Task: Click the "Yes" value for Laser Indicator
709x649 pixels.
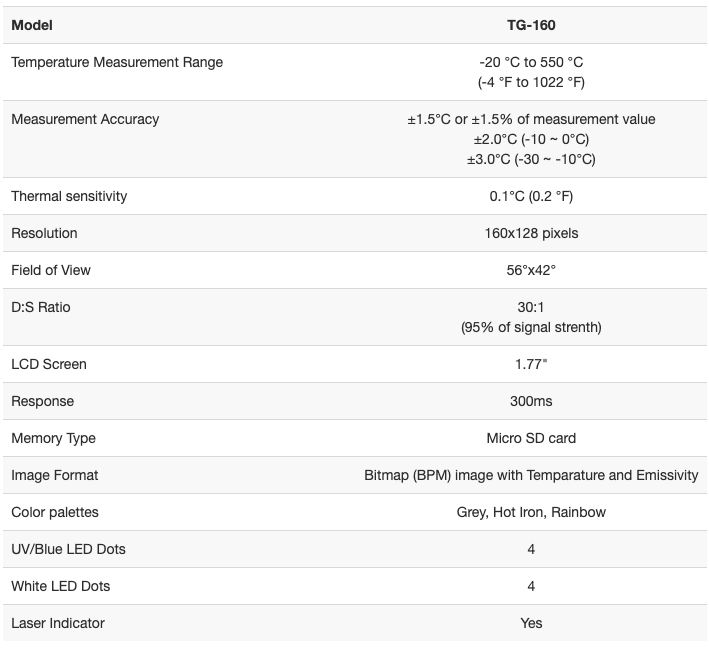Action: tap(531, 623)
